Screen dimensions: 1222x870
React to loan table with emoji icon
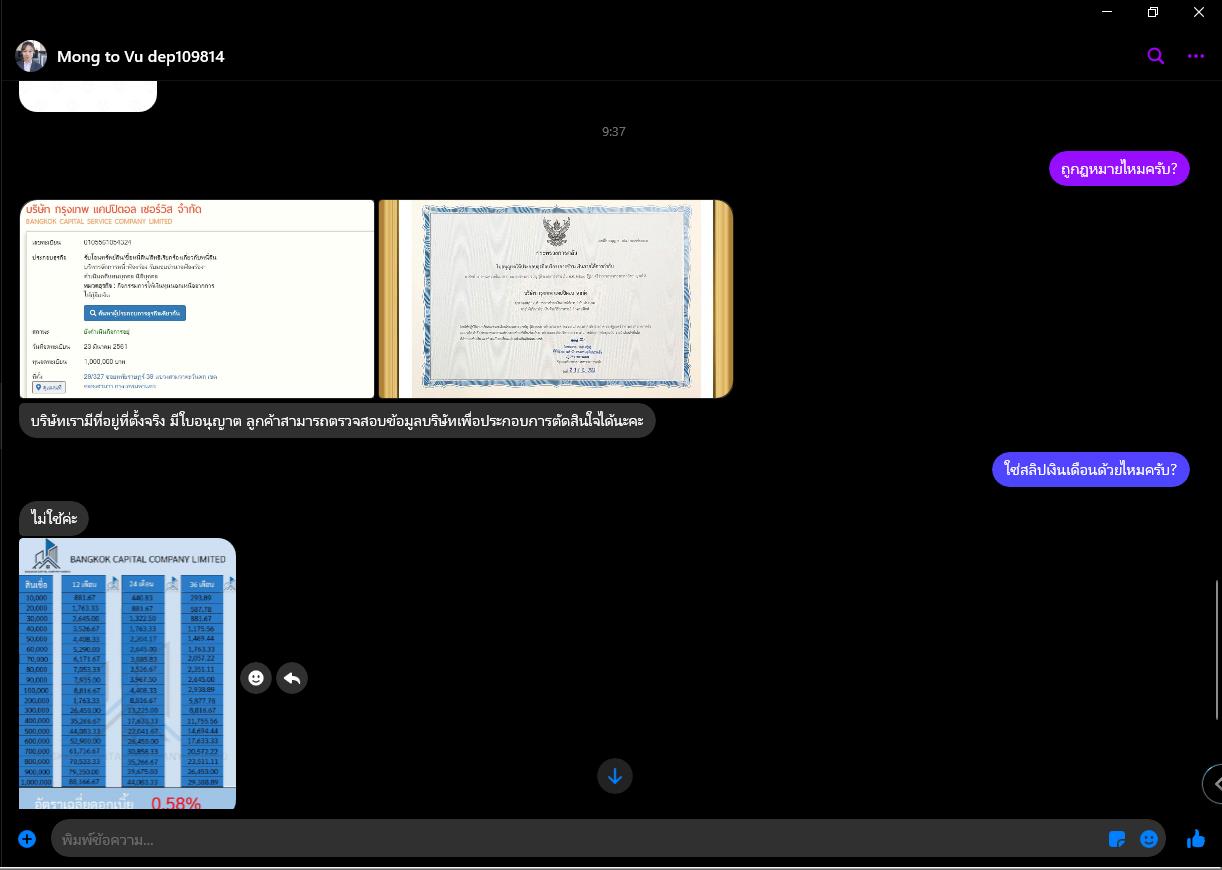tap(256, 678)
